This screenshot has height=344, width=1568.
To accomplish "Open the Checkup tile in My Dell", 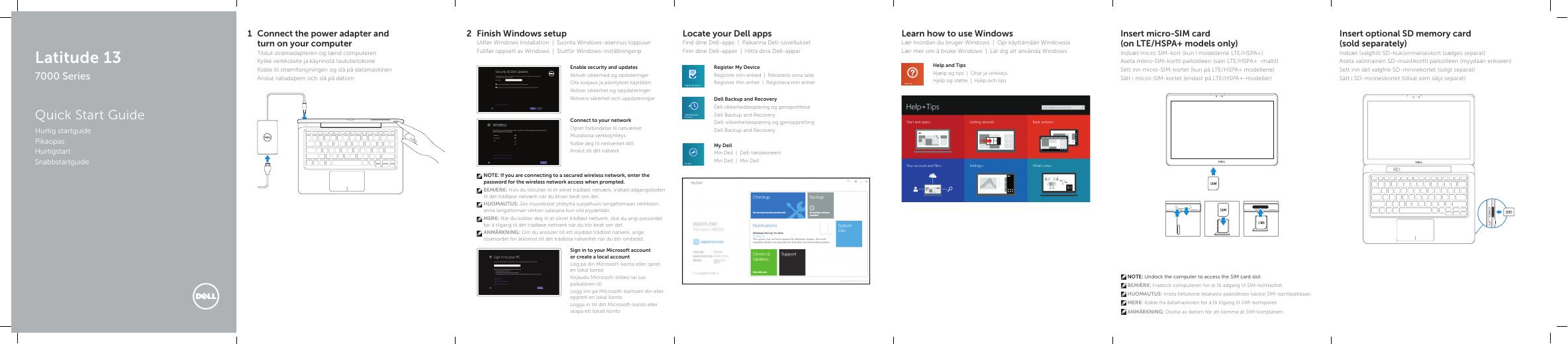I will coord(778,205).
